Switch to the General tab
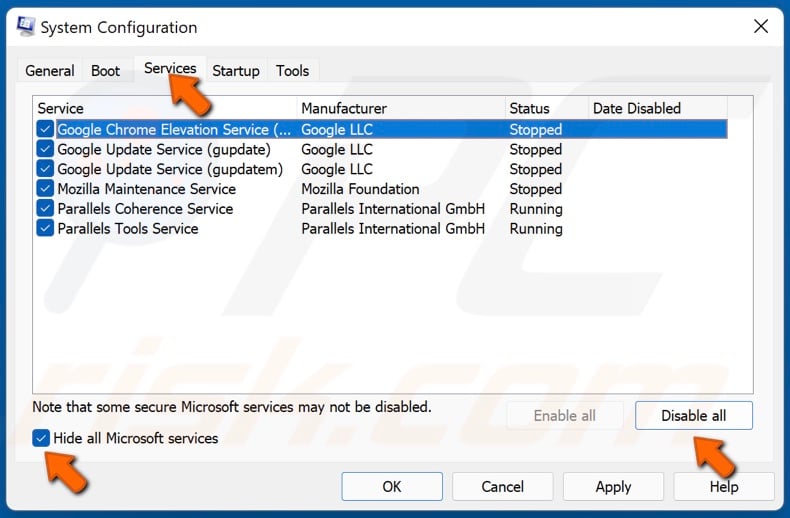This screenshot has height=518, width=790. [x=49, y=71]
